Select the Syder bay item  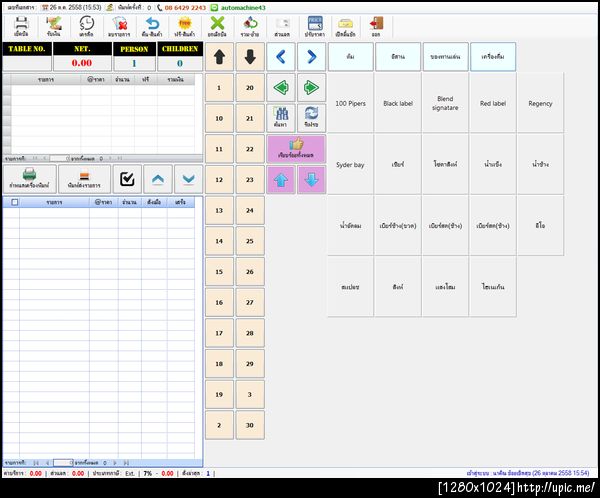coord(351,165)
